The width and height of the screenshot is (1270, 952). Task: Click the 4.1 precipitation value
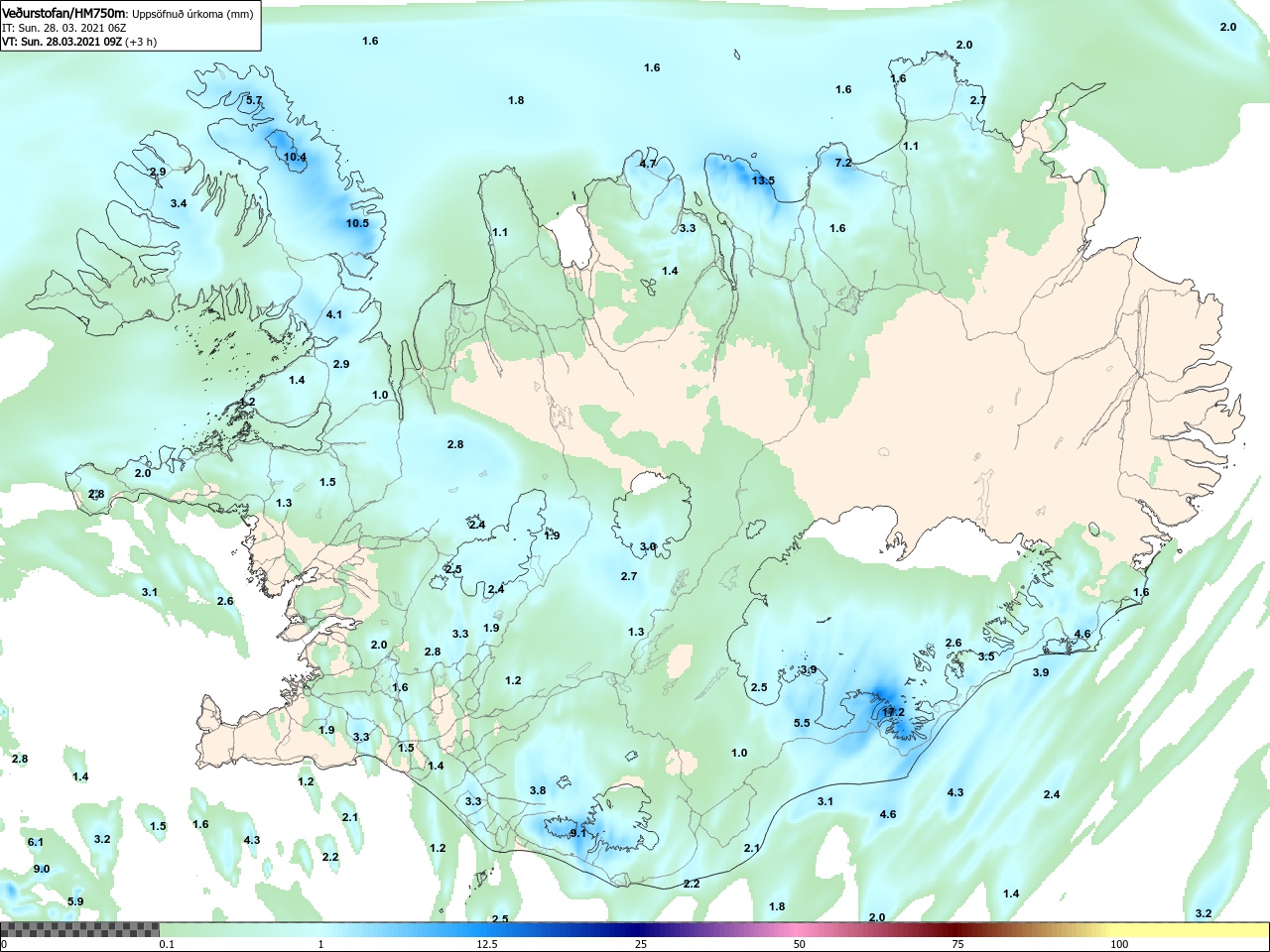334,314
